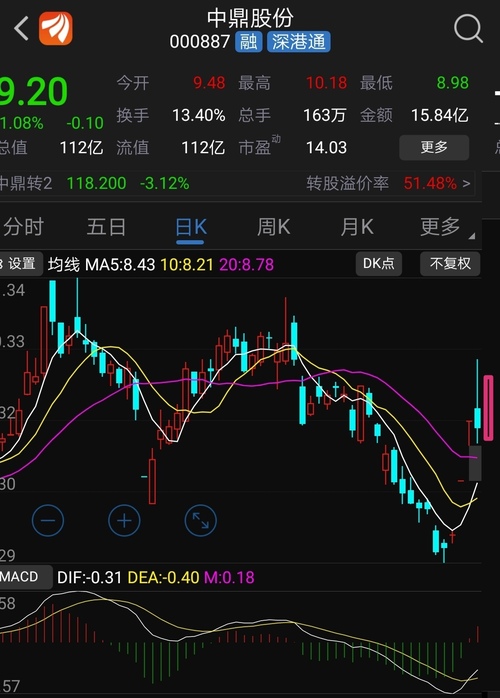
Task: Tap the 中鼎股份 stock title
Action: 250,18
